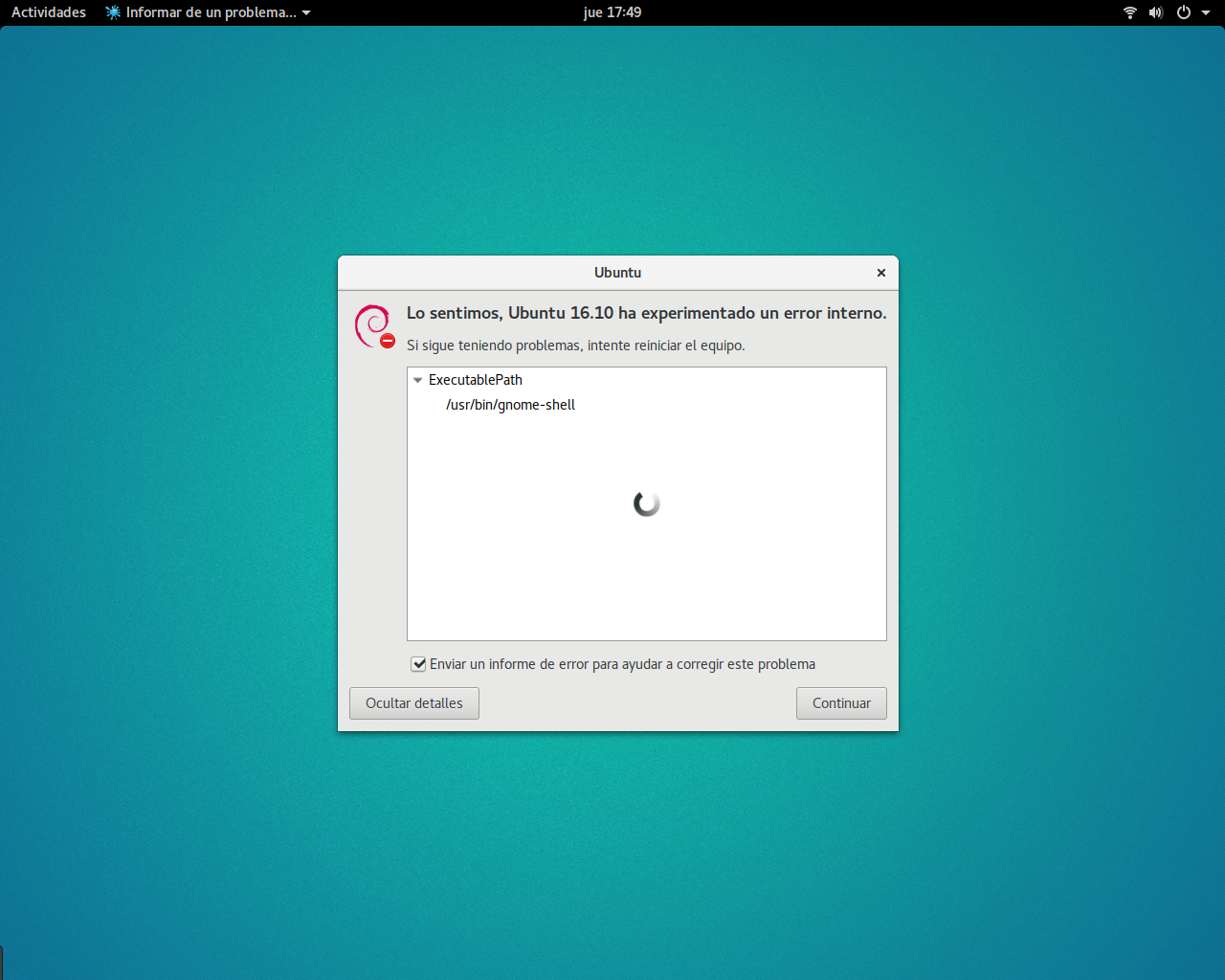Screen dimensions: 1225x980
Task: Uncheck 'Enviar un informe de error' checkbox
Action: (x=418, y=664)
